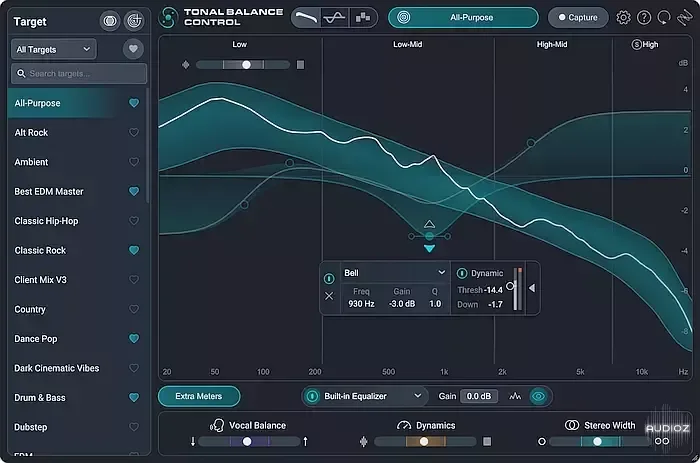Screen dimensions: 700x463
Task: Click the down triangle below EQ node
Action: point(429,249)
